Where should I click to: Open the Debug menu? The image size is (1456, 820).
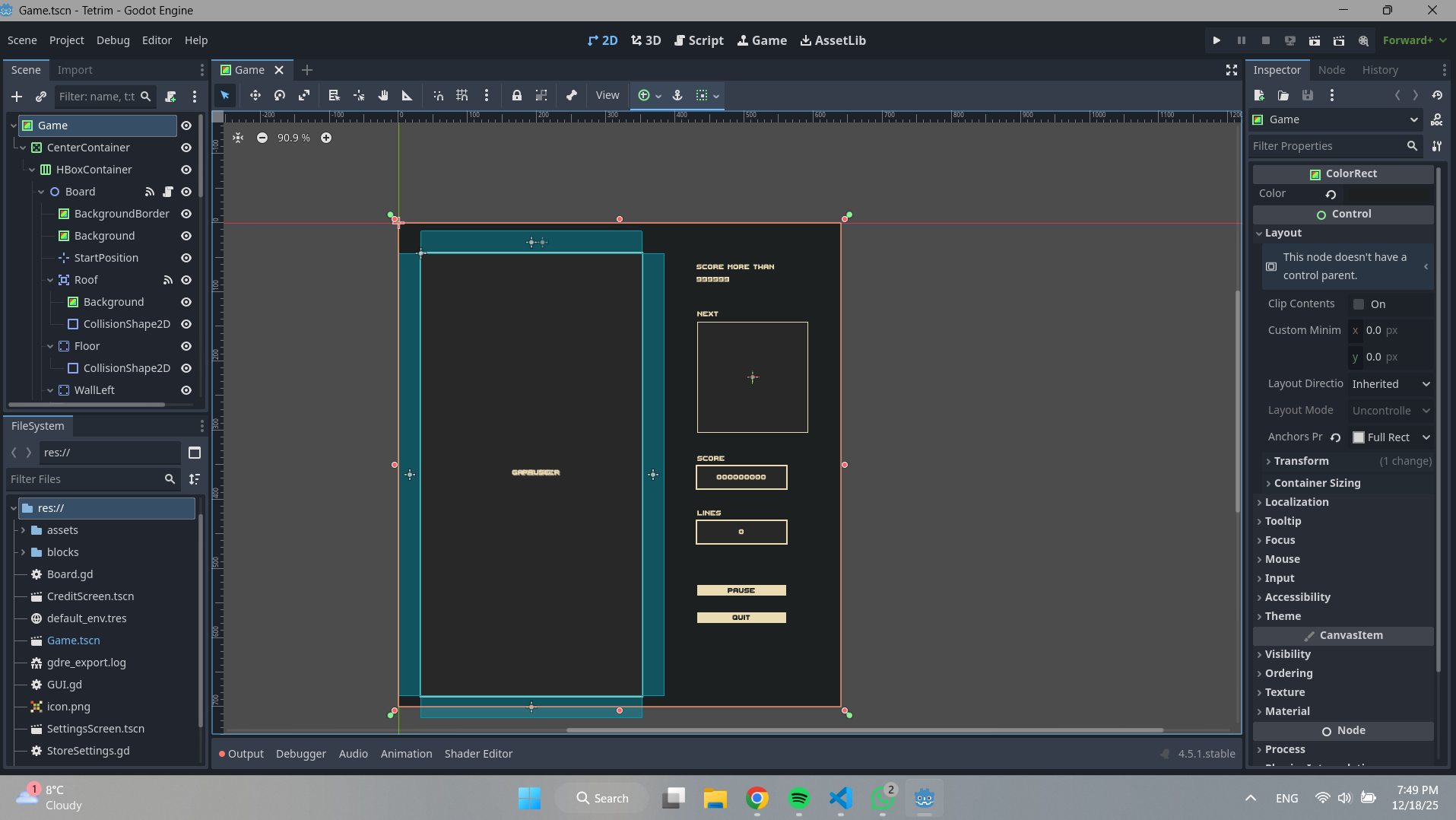coord(113,40)
